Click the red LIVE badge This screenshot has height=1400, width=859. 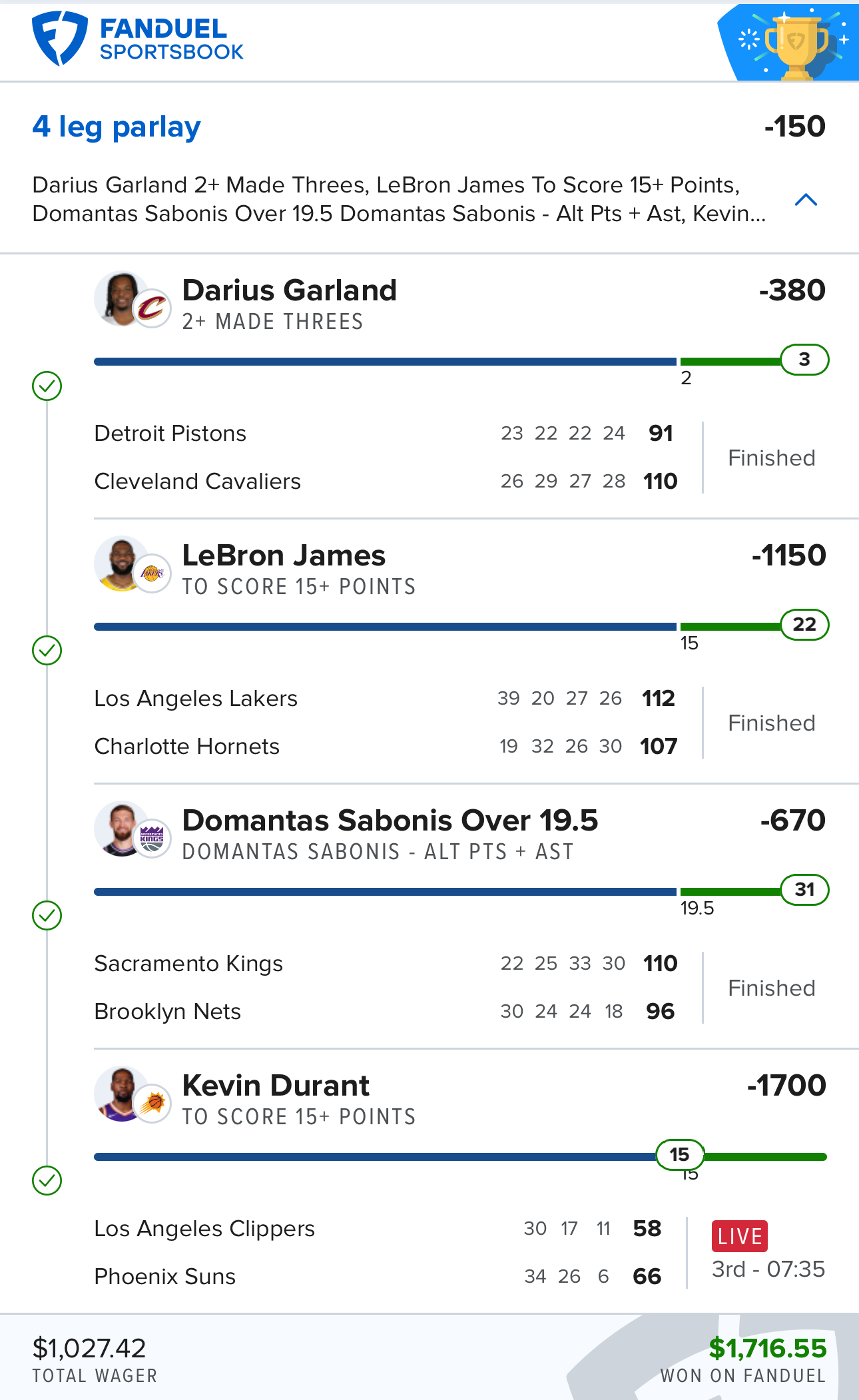click(x=740, y=1236)
